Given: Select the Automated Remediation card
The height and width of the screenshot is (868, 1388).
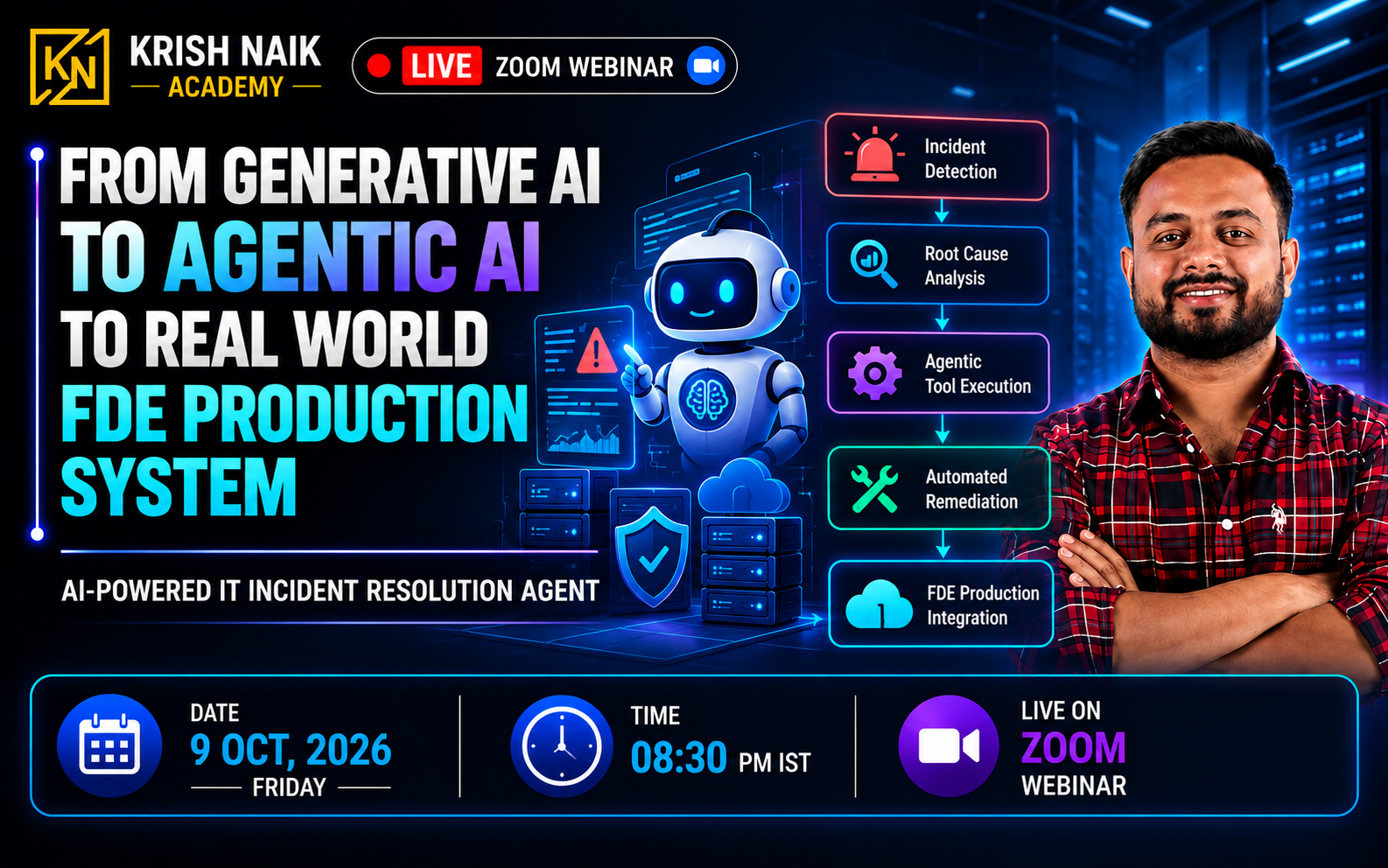Looking at the screenshot, I should click(x=939, y=488).
